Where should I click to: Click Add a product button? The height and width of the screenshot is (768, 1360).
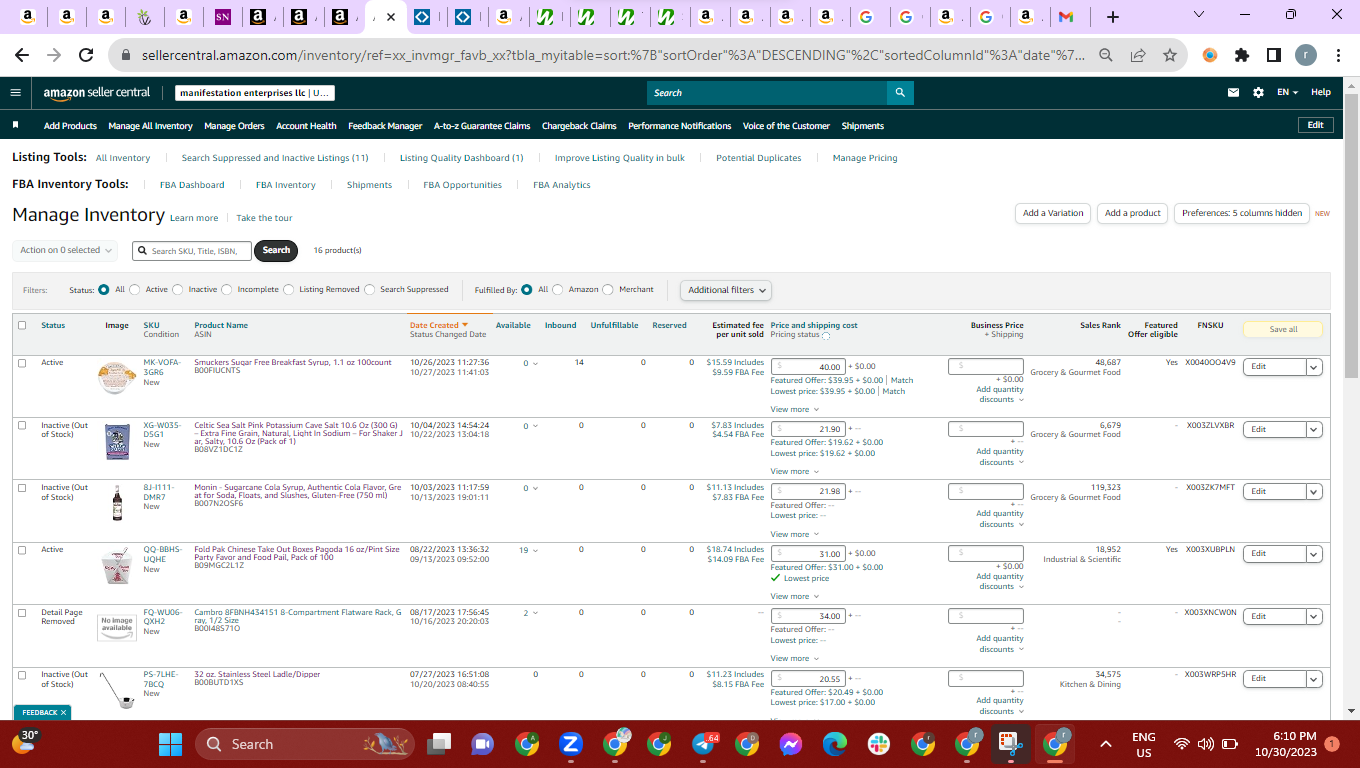tap(1133, 213)
